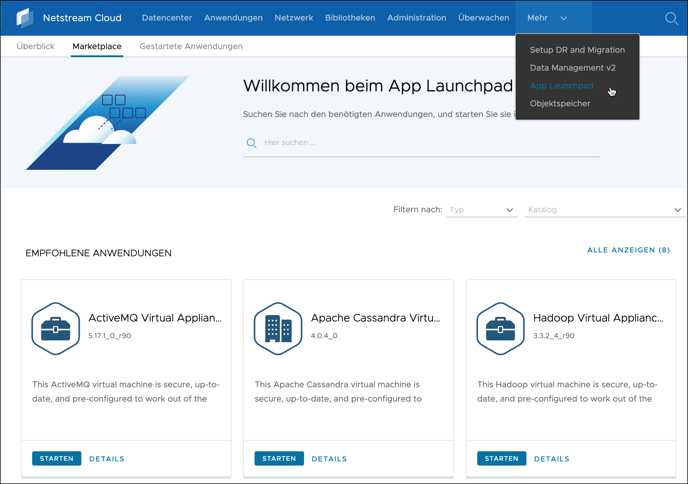This screenshot has width=688, height=484.
Task: Open the Anwendungen menu
Action: tap(233, 18)
